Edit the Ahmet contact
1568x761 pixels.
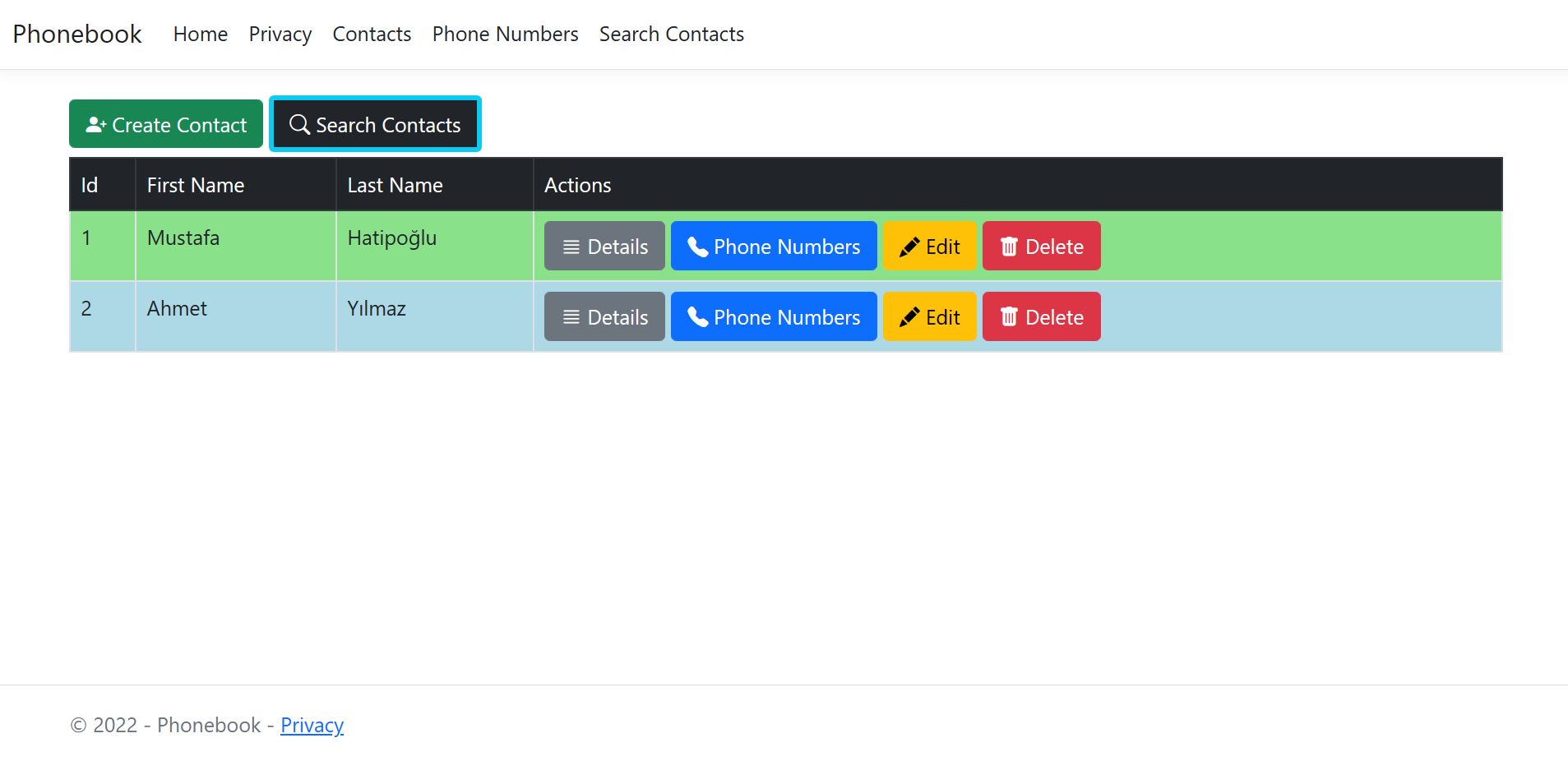coord(930,316)
